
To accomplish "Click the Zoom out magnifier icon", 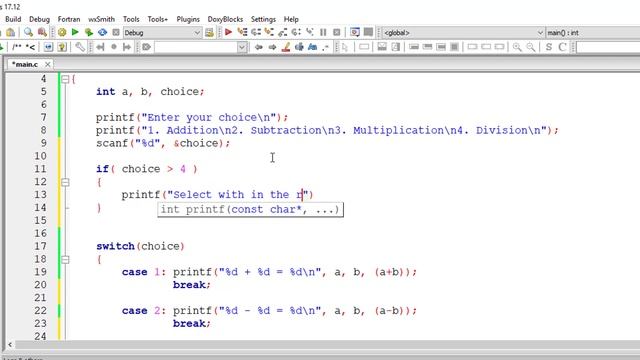I will click(531, 47).
